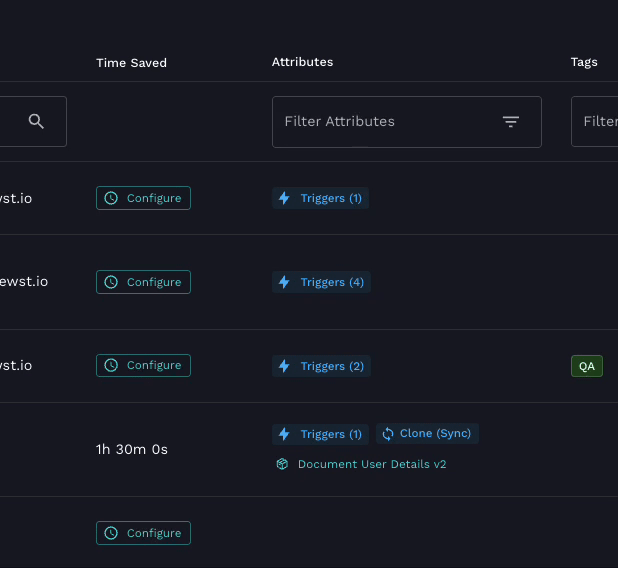This screenshot has height=568, width=618.
Task: Focus the Tags filter input field
Action: 596,121
